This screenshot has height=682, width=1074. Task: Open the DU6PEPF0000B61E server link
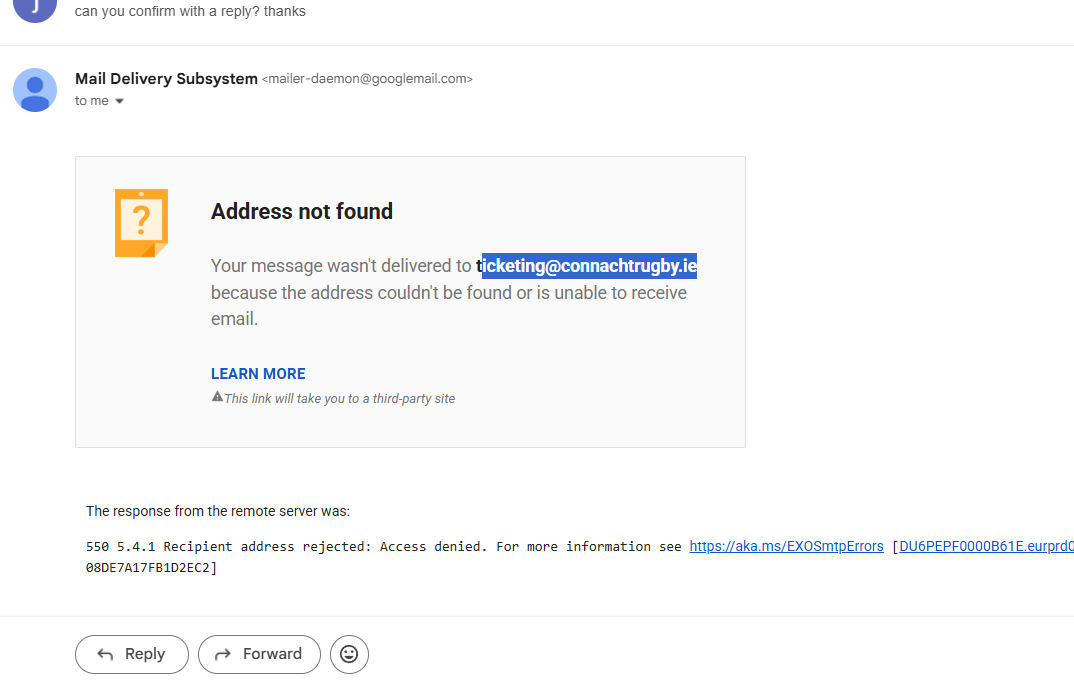pos(986,546)
